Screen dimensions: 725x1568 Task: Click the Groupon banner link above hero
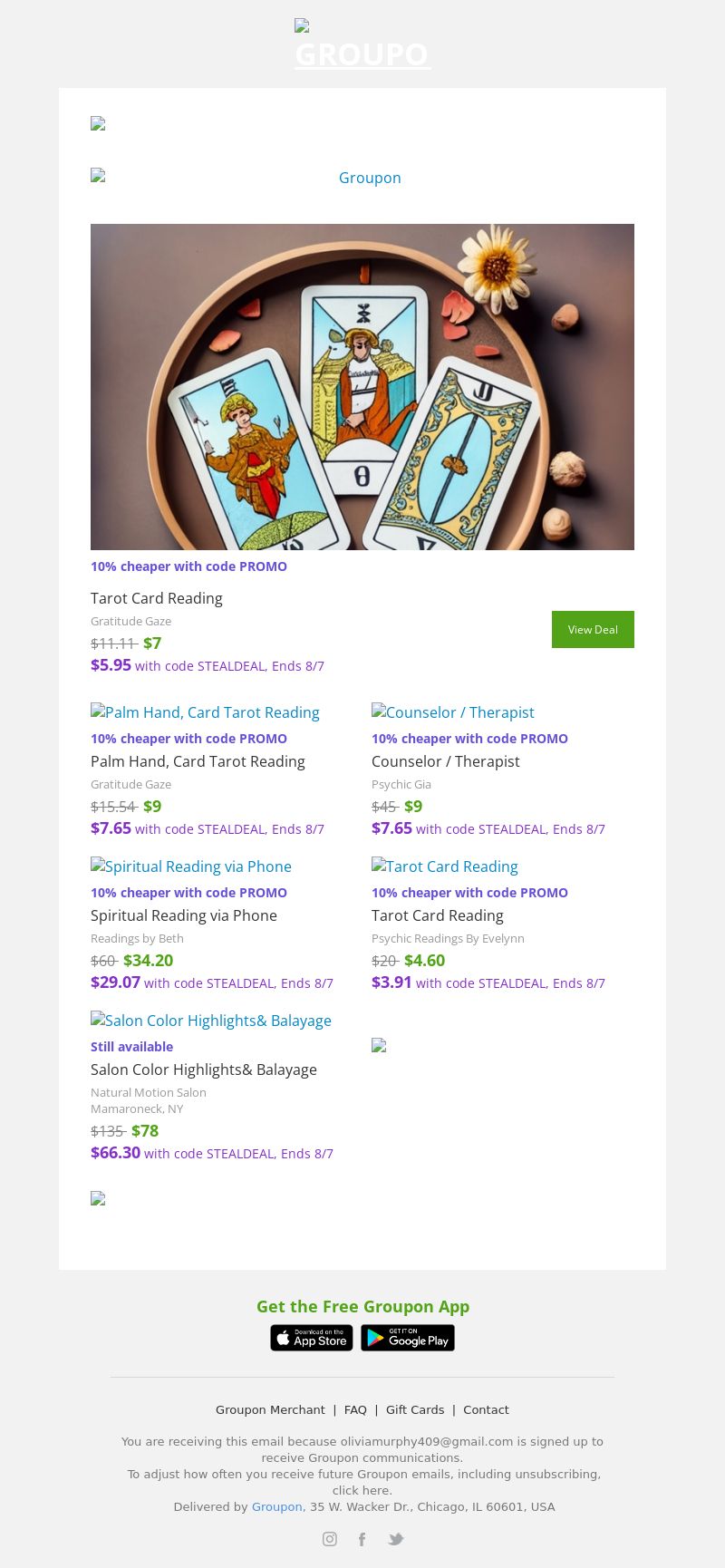369,178
